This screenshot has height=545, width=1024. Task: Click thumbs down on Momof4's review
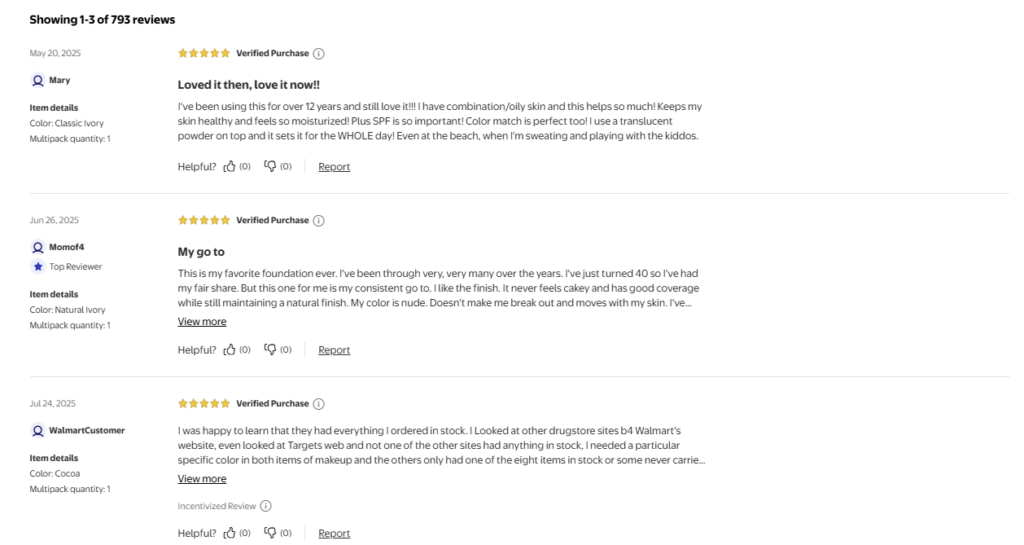click(x=270, y=350)
